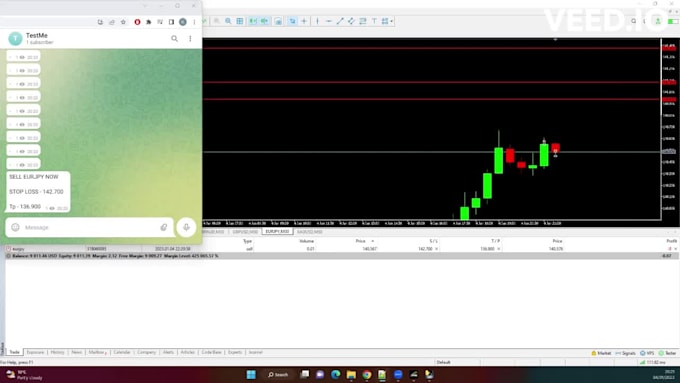The image size is (680, 383).
Task: Click the Volume column header
Action: (x=307, y=241)
